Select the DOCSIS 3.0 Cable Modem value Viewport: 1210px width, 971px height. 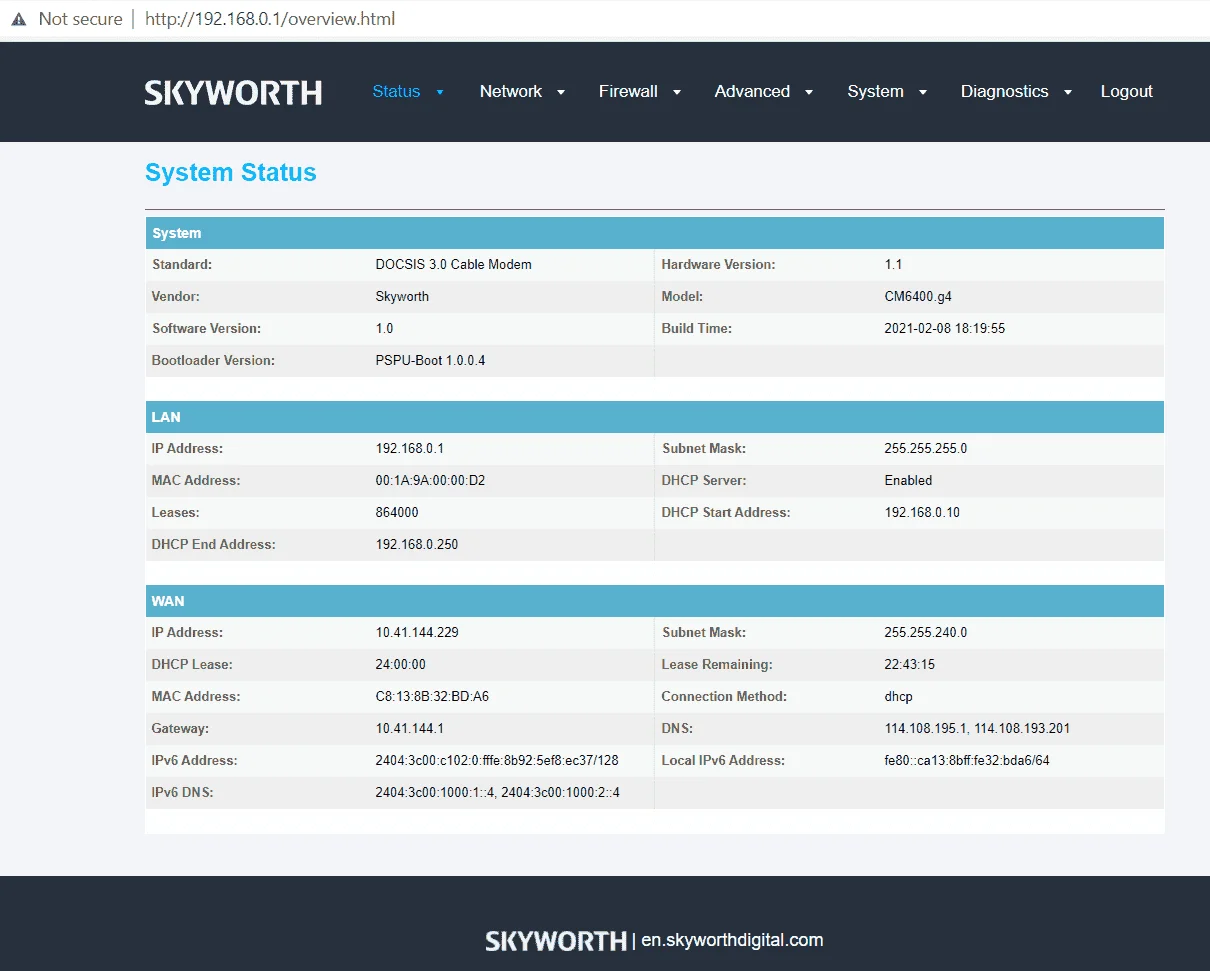point(454,265)
